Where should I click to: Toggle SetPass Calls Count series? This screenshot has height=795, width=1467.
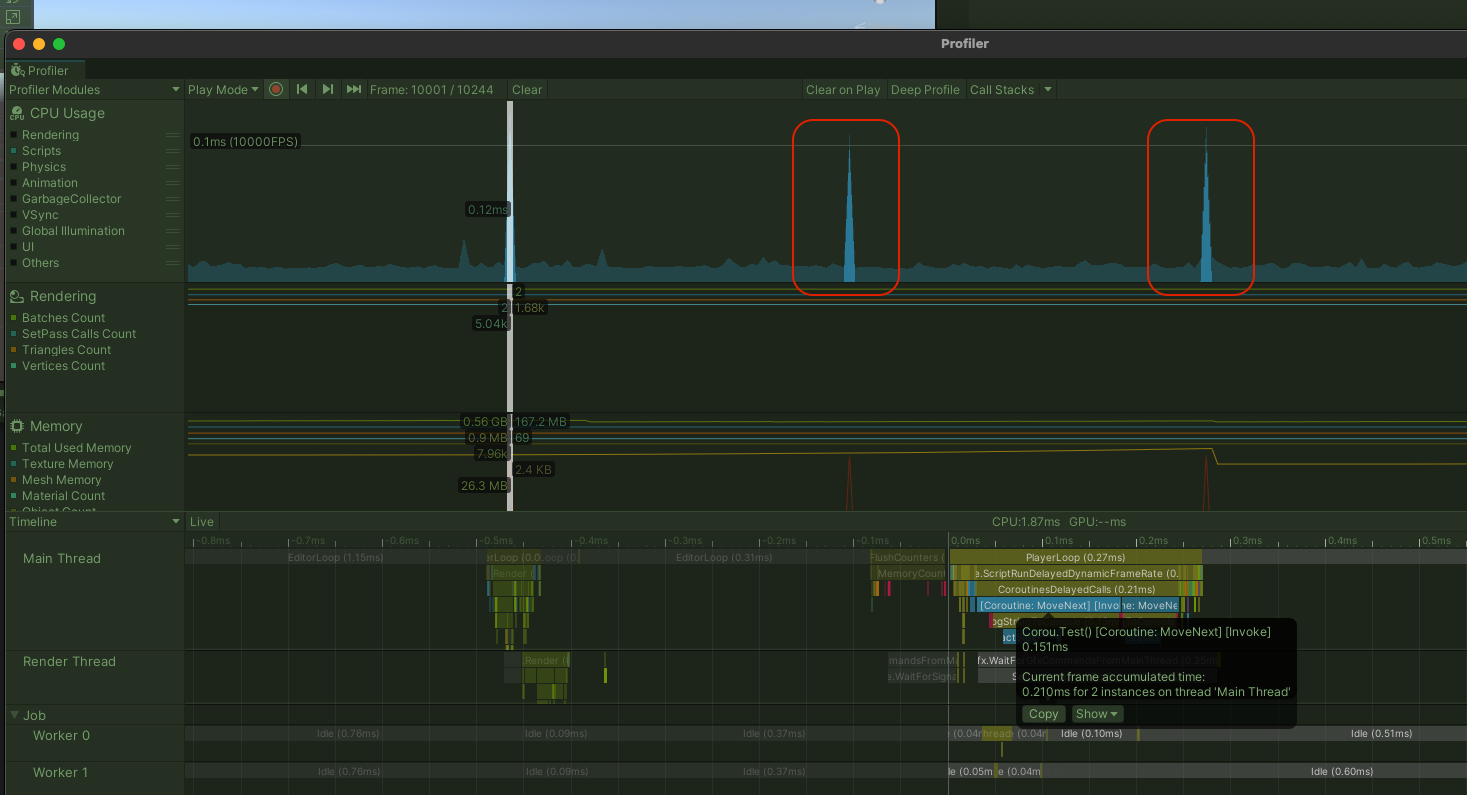click(x=14, y=334)
